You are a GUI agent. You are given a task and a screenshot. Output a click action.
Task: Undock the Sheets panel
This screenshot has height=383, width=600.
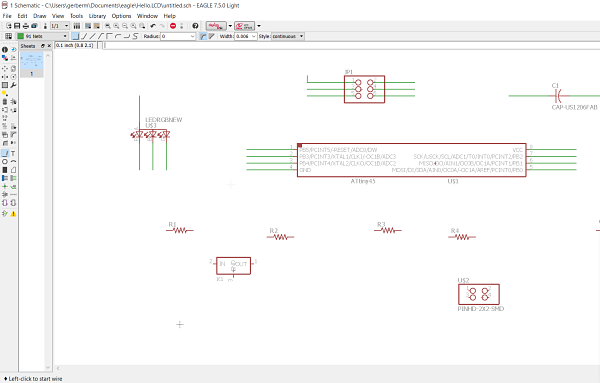pyautogui.click(x=42, y=46)
